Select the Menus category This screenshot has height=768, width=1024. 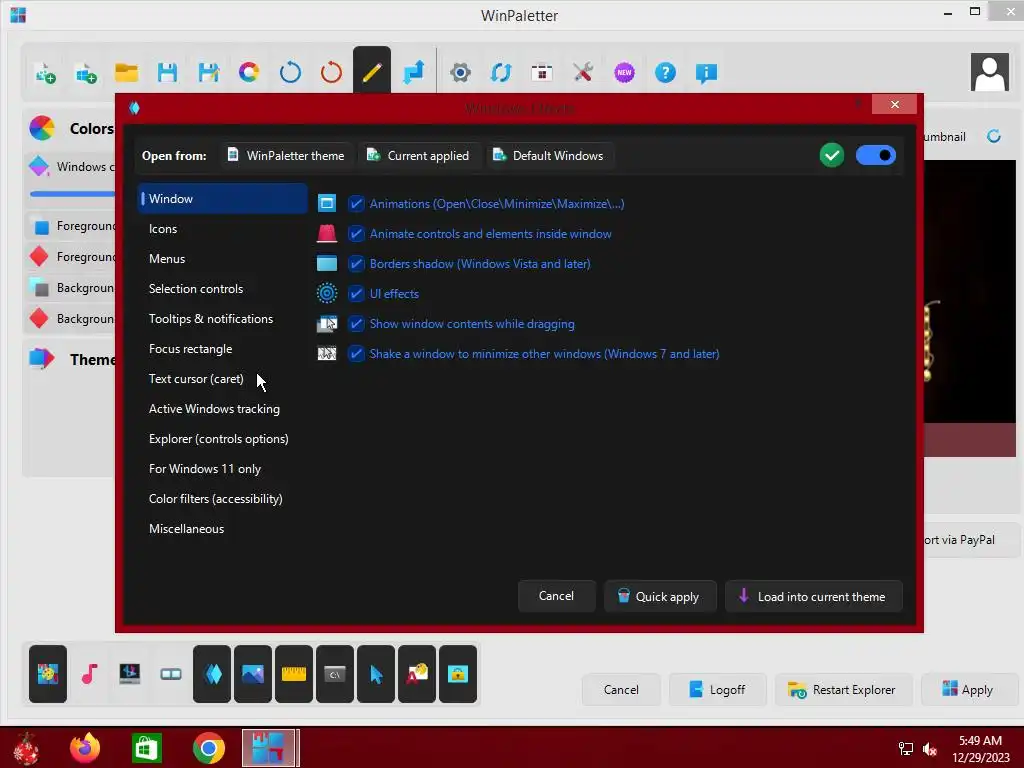click(x=223, y=259)
